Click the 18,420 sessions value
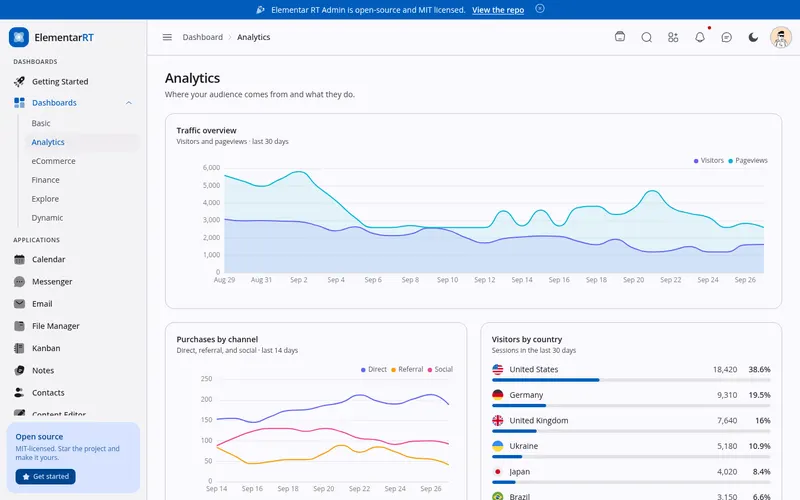This screenshot has height=500, width=800. (725, 369)
